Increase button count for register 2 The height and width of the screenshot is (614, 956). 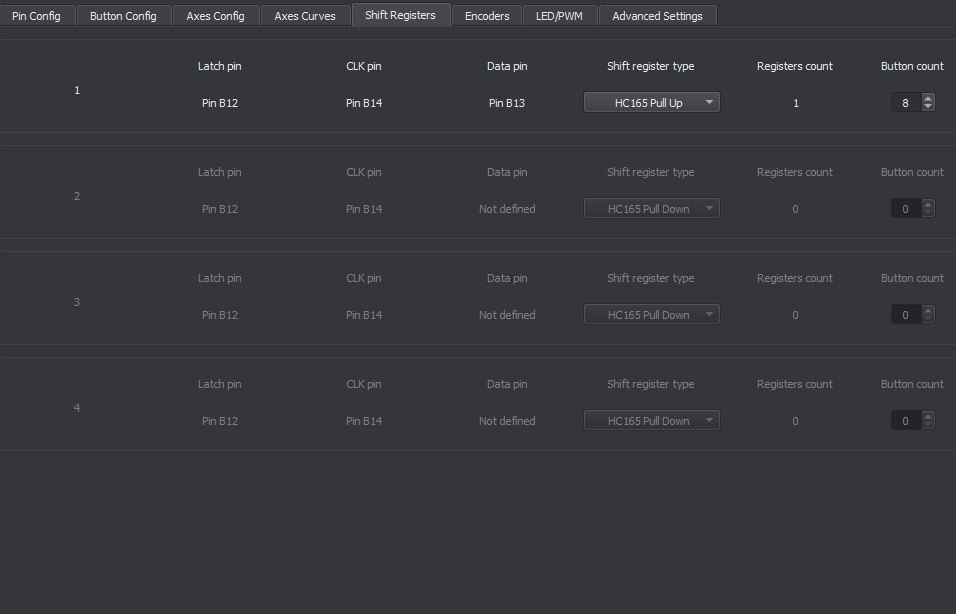click(x=928, y=204)
